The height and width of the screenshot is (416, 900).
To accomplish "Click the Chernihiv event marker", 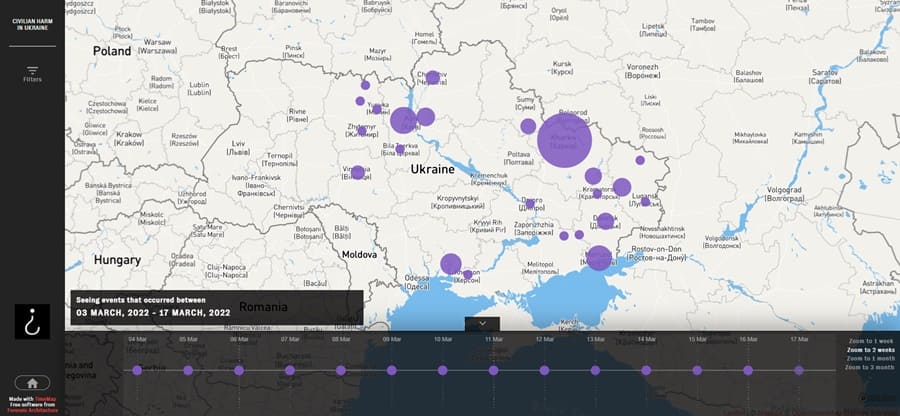I will point(433,77).
